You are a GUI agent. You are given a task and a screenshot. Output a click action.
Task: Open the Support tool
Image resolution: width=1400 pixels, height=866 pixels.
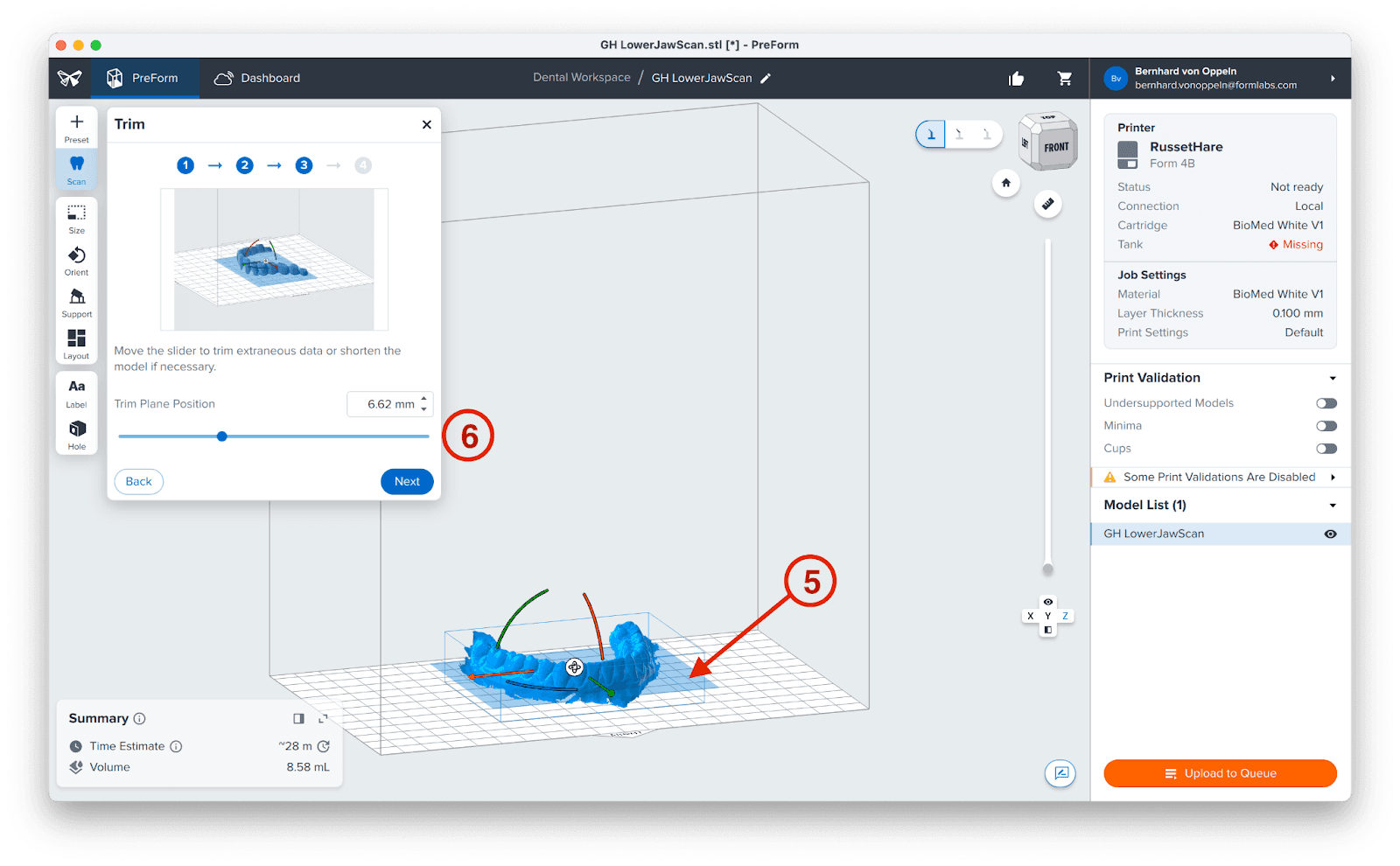point(77,302)
